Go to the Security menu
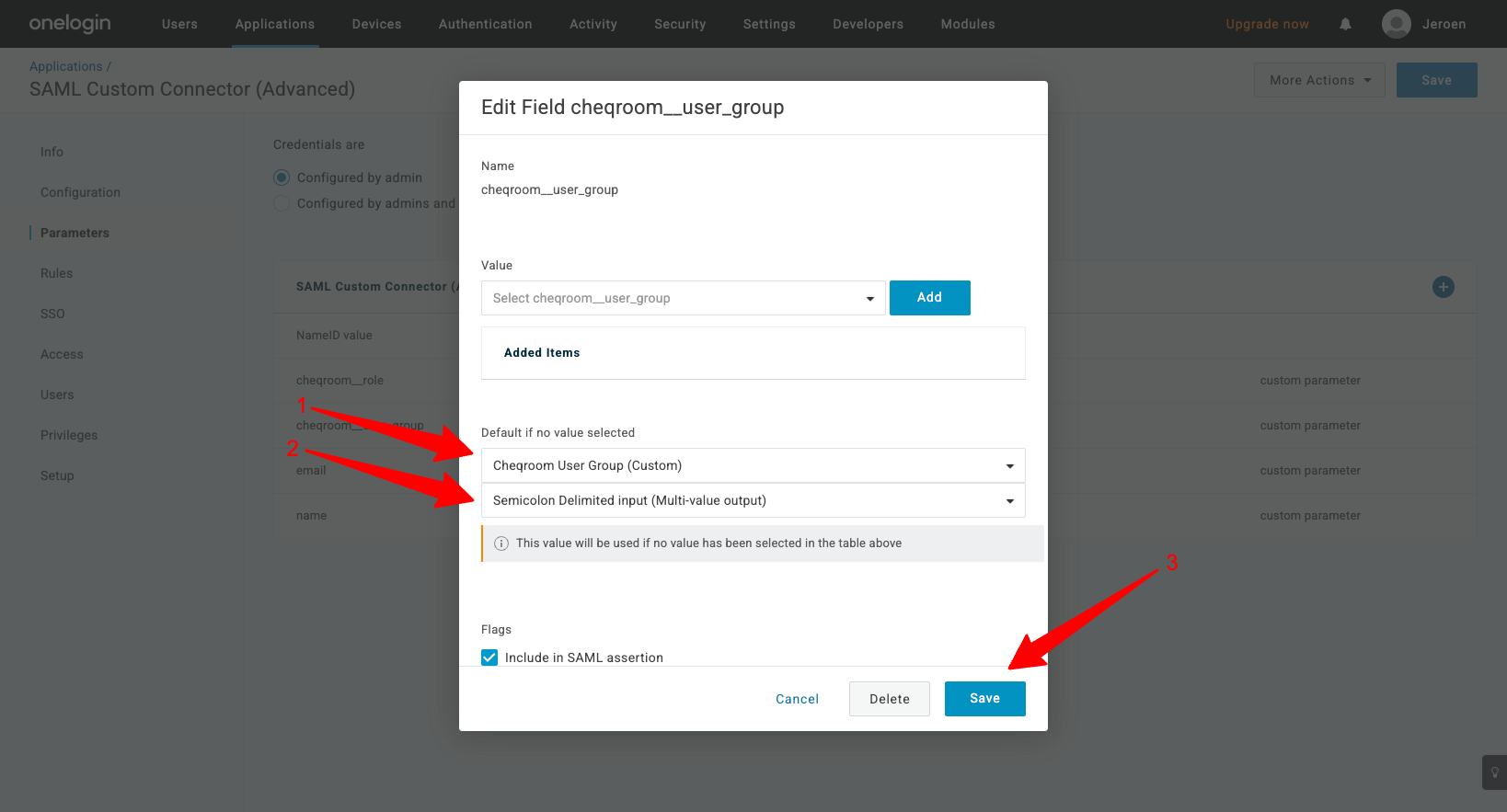Viewport: 1507px width, 812px height. click(x=680, y=24)
